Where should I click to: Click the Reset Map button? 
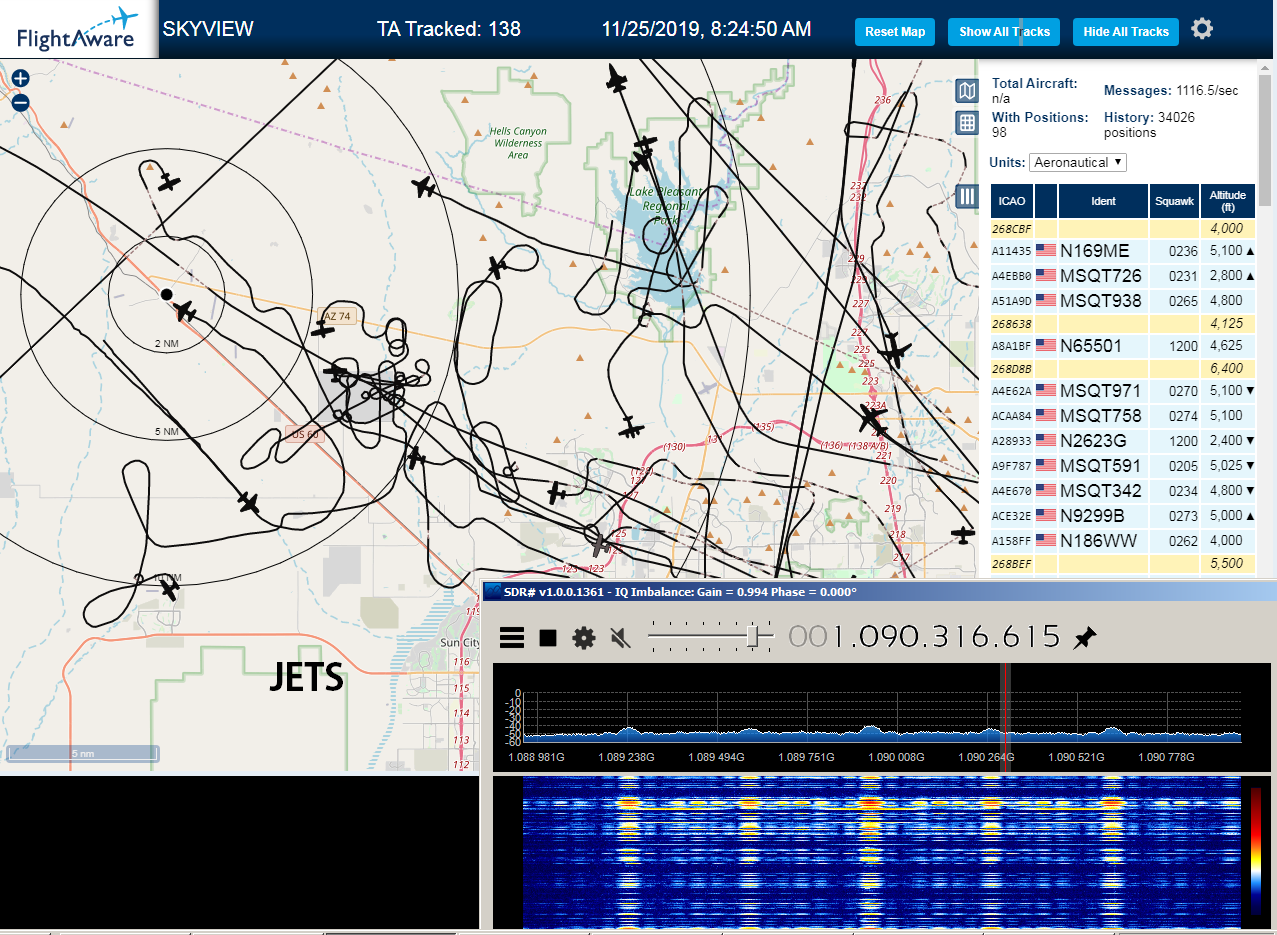pyautogui.click(x=895, y=32)
